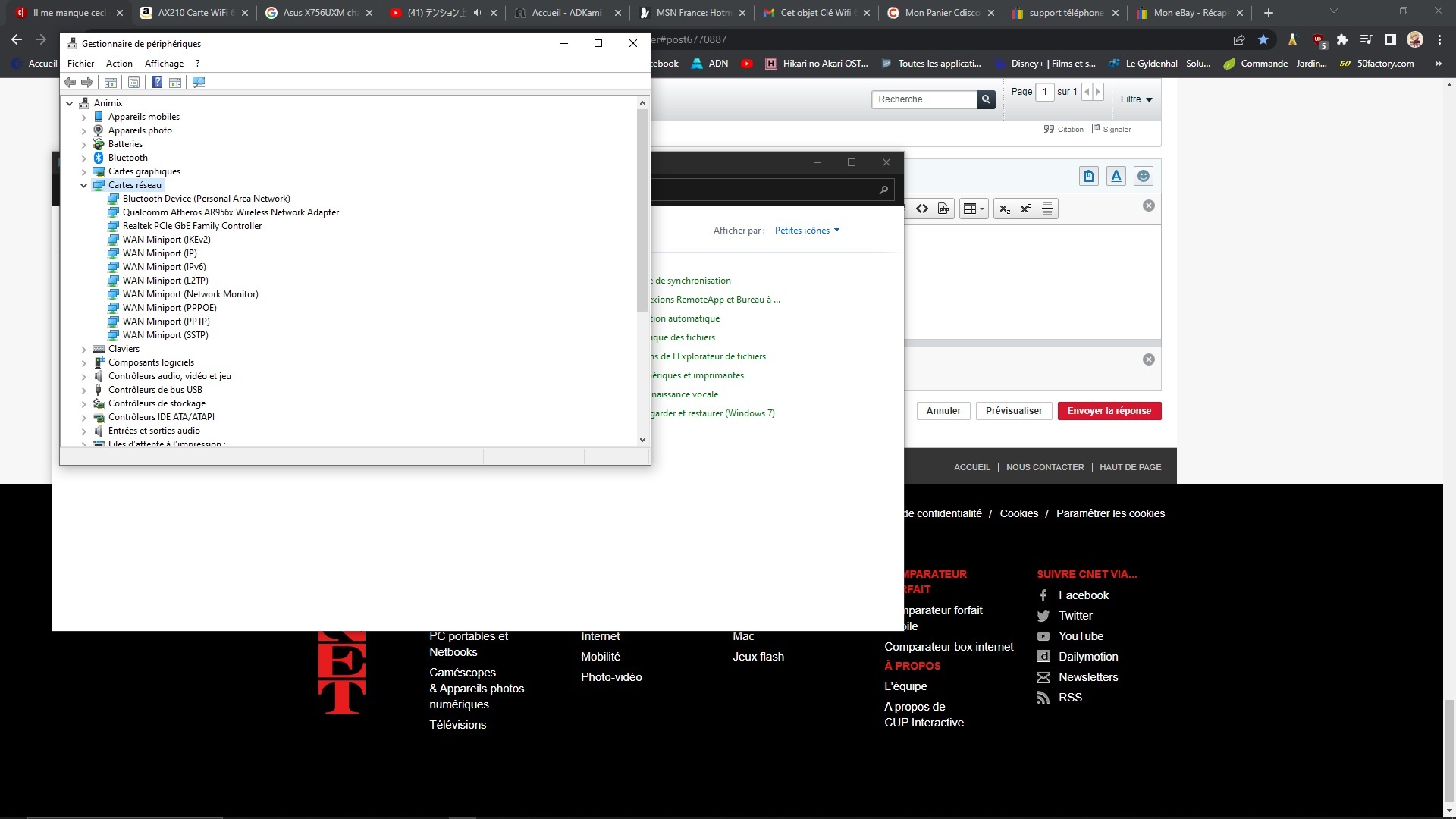Click the Envoyer la réponse button
1456x819 pixels.
[1109, 411]
